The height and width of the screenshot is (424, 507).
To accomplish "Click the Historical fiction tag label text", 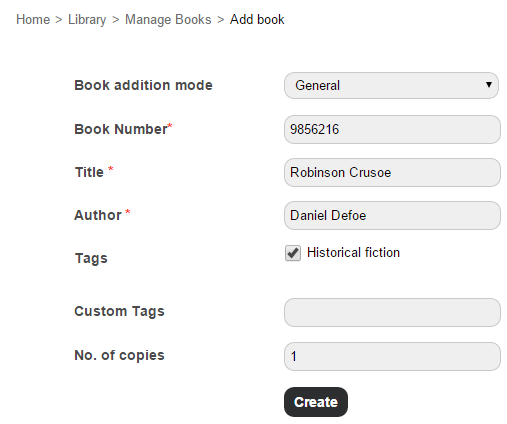I will point(353,252).
